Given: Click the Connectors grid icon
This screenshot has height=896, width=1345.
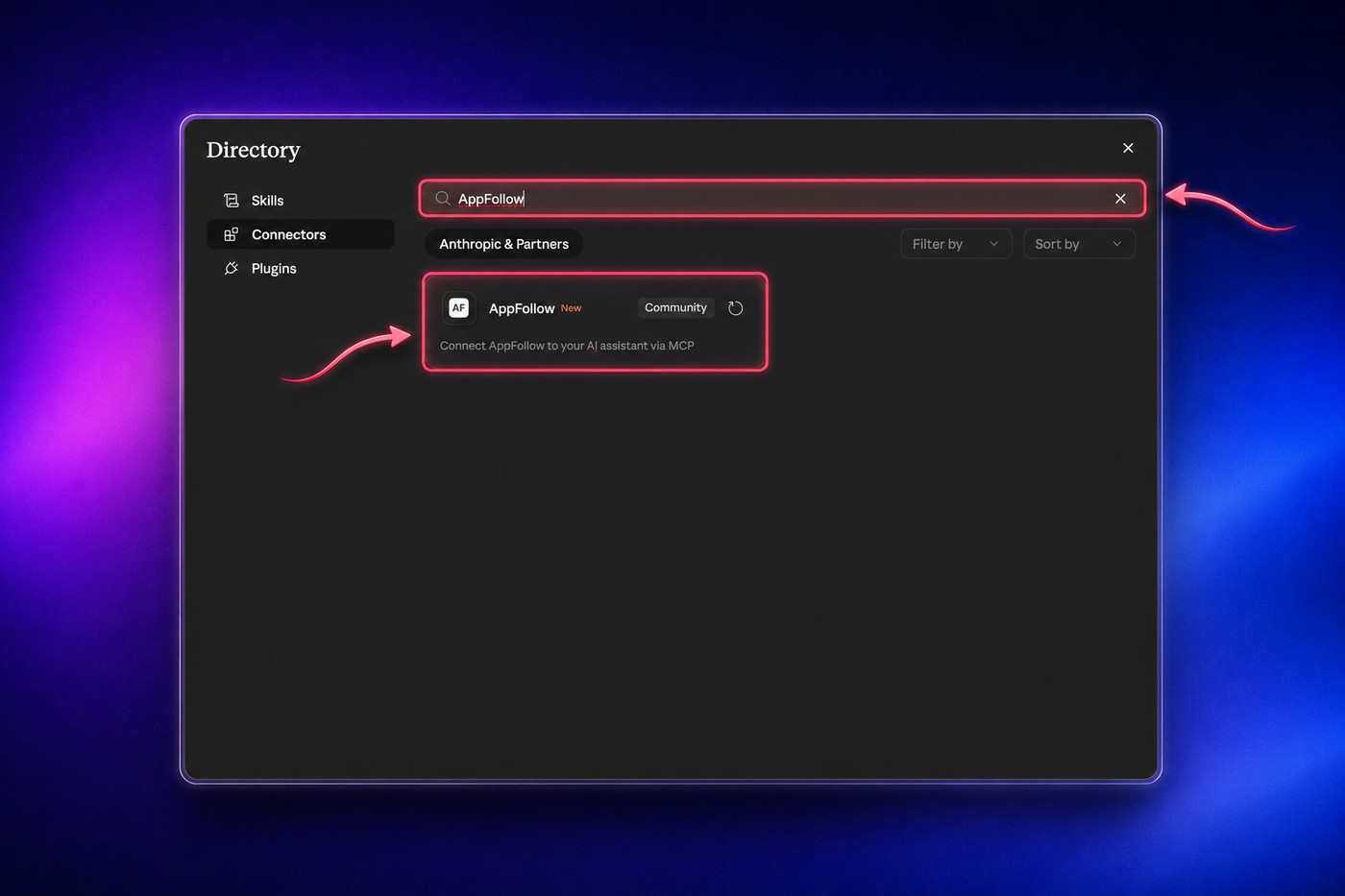Looking at the screenshot, I should coord(232,234).
